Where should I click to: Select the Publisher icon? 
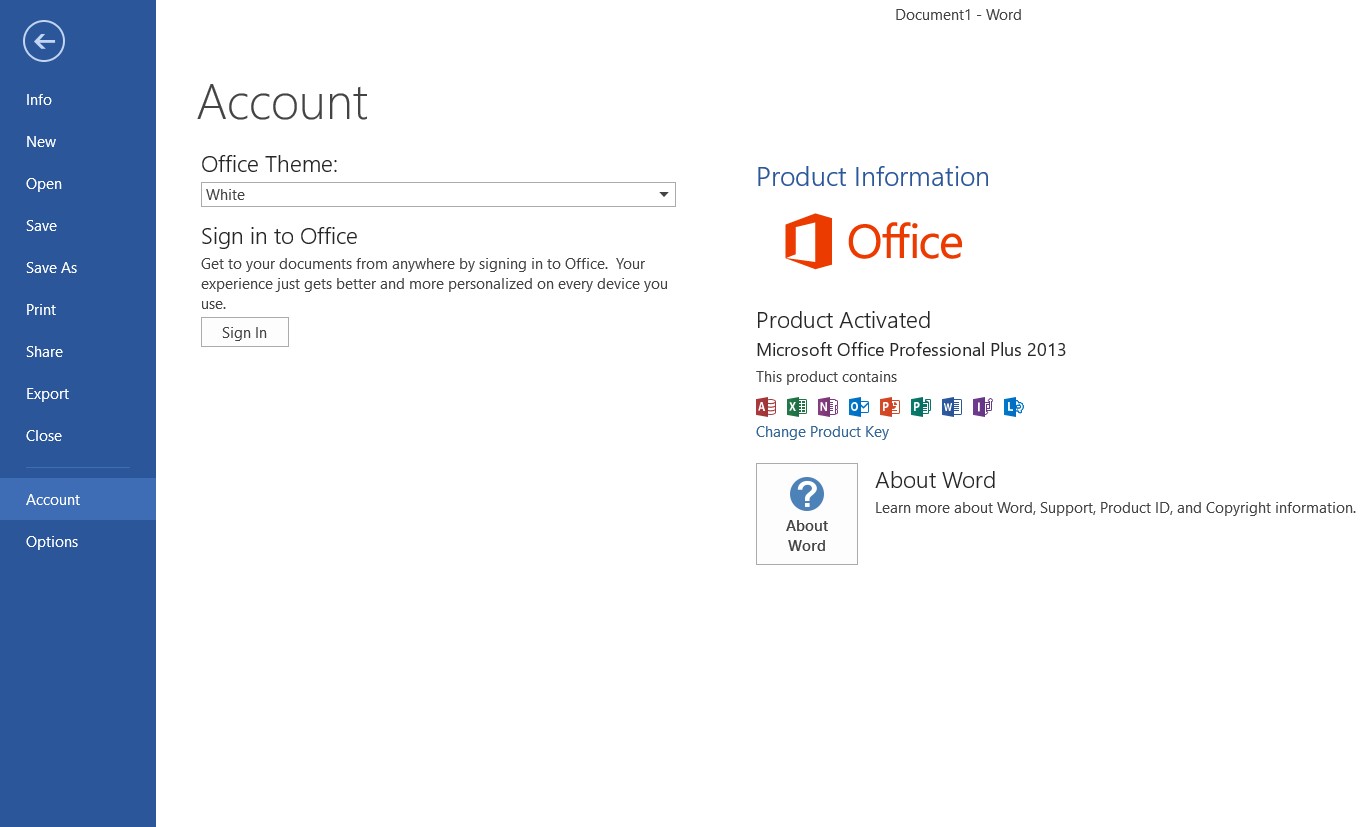(x=920, y=407)
